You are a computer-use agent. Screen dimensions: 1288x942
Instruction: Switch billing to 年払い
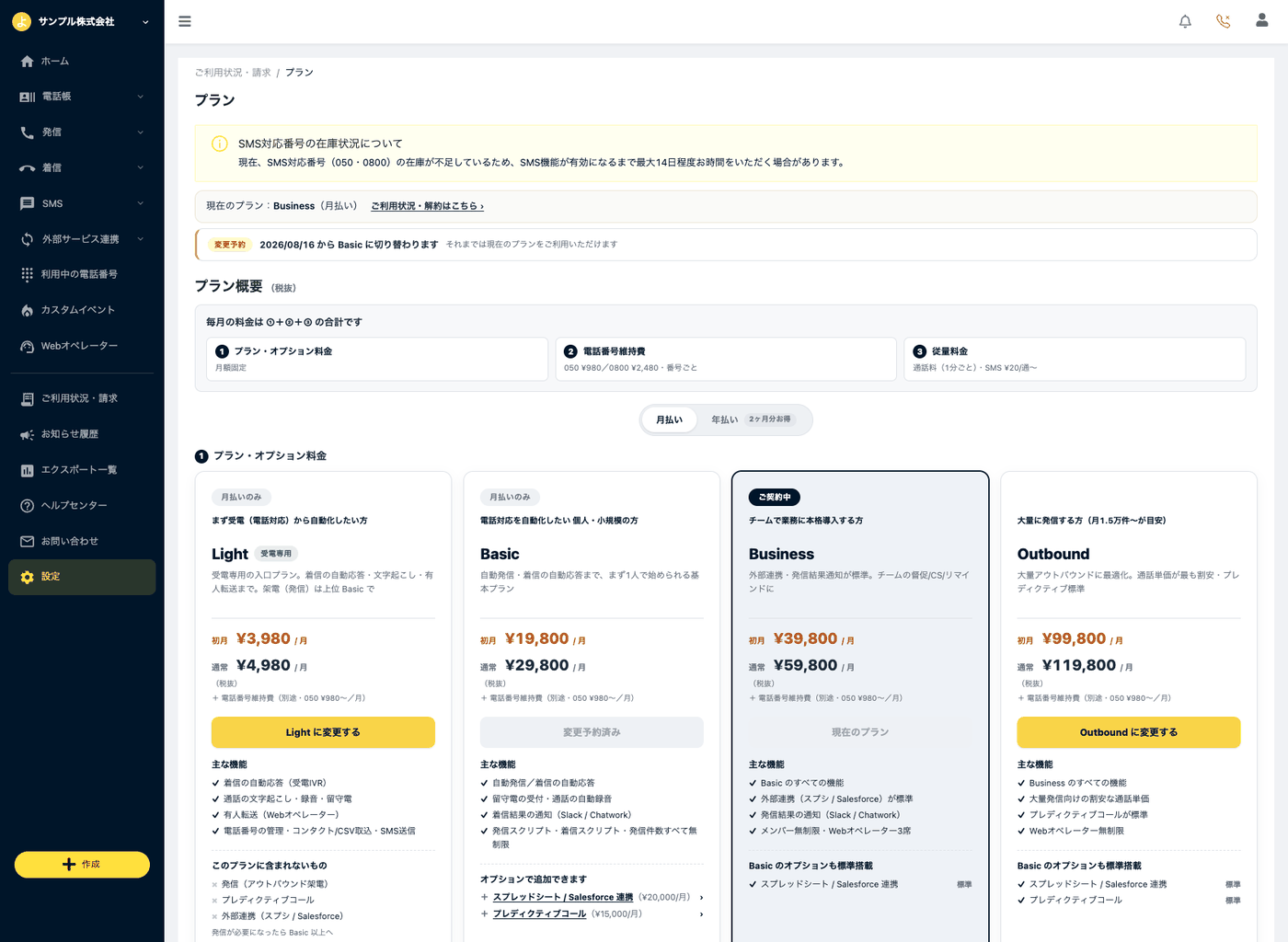[752, 419]
